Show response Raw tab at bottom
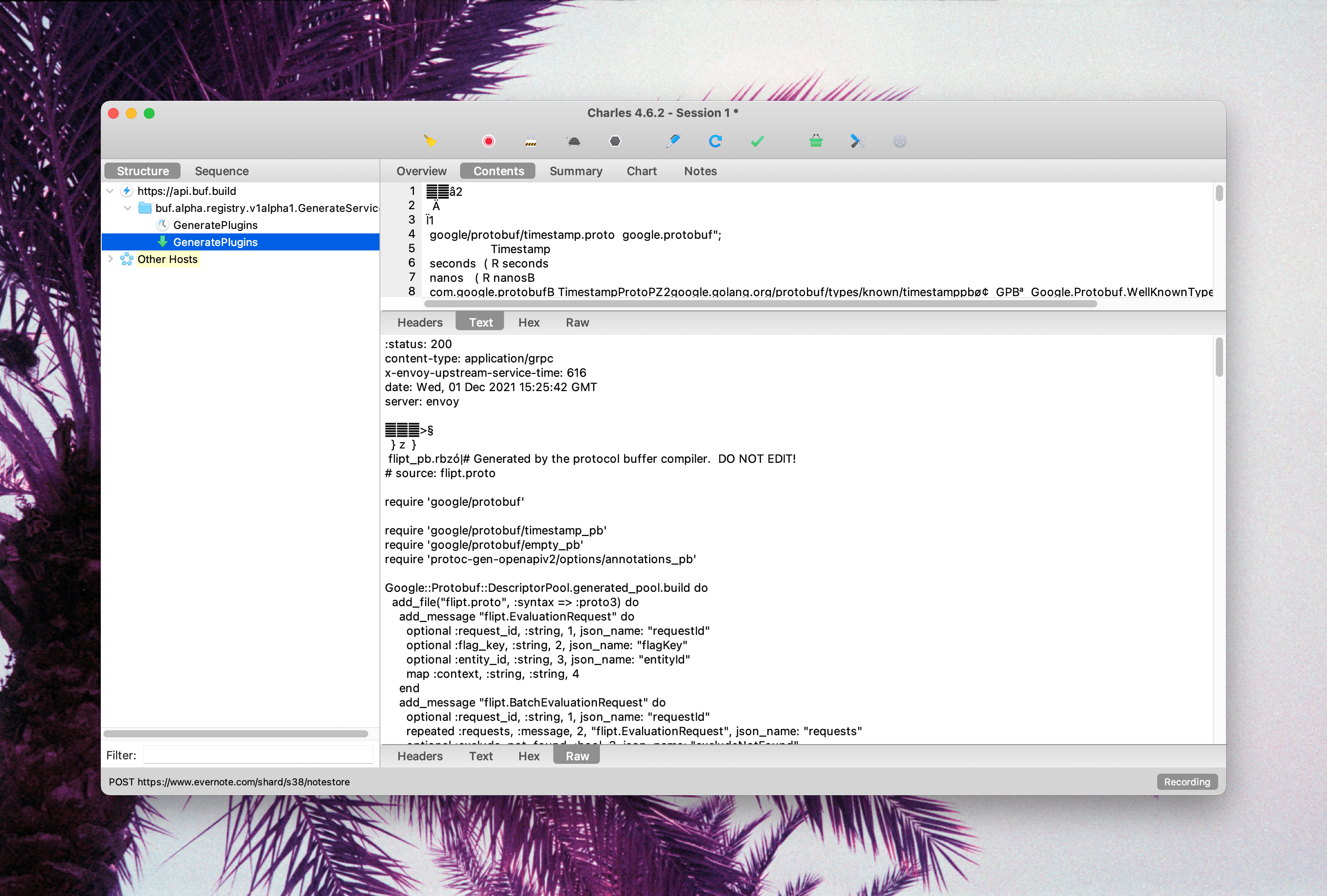 click(577, 755)
